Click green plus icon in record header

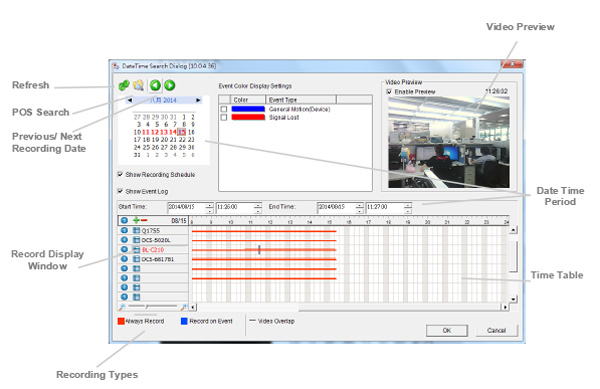(136, 220)
